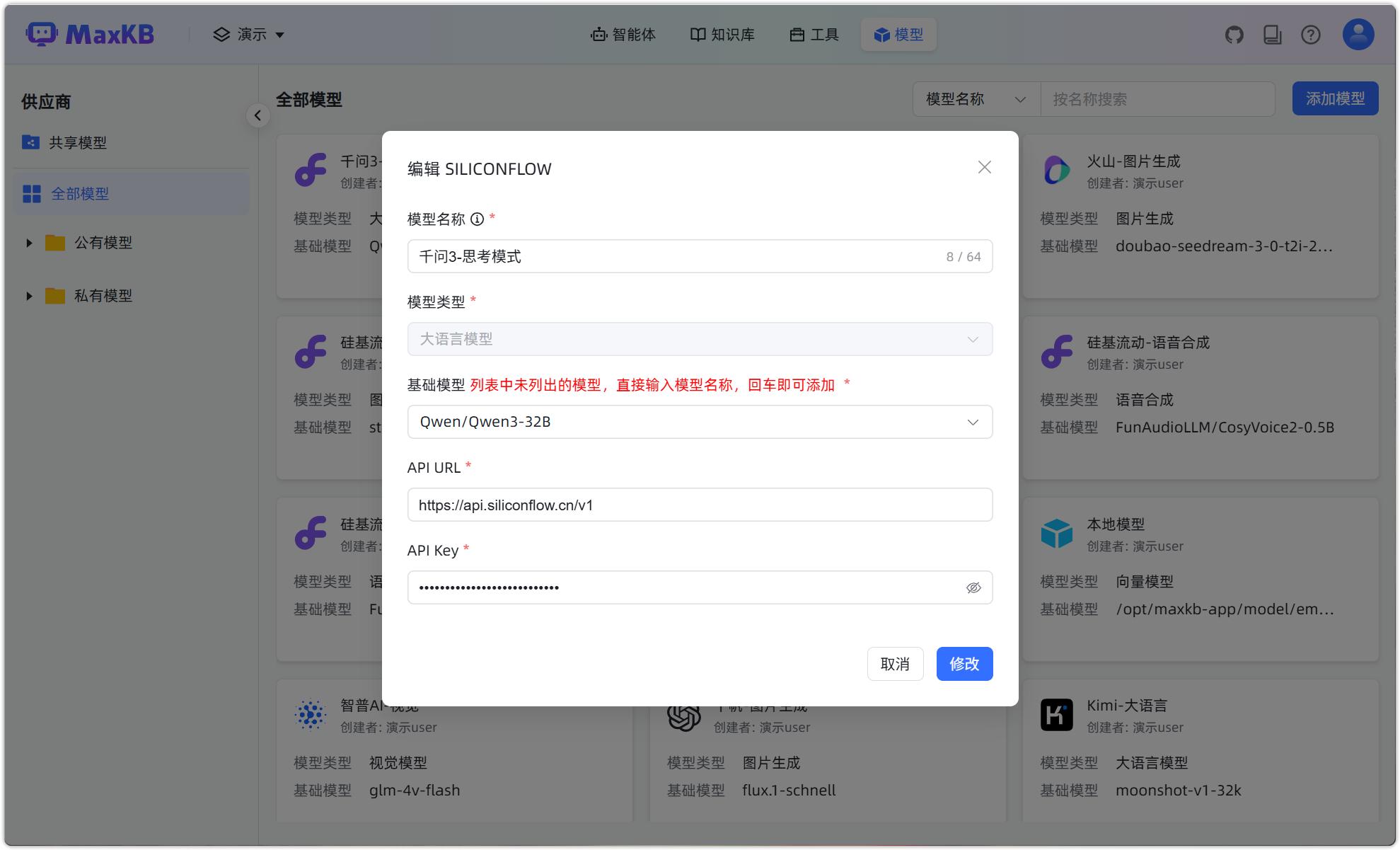Click the user avatar in the top right
This screenshot has width=1400, height=850.
(x=1356, y=34)
